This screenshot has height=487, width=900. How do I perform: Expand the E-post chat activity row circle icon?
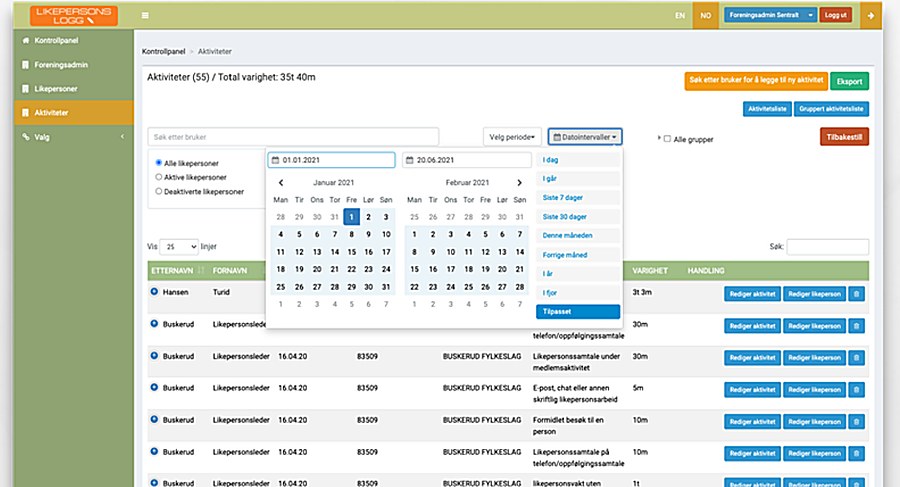coord(154,388)
